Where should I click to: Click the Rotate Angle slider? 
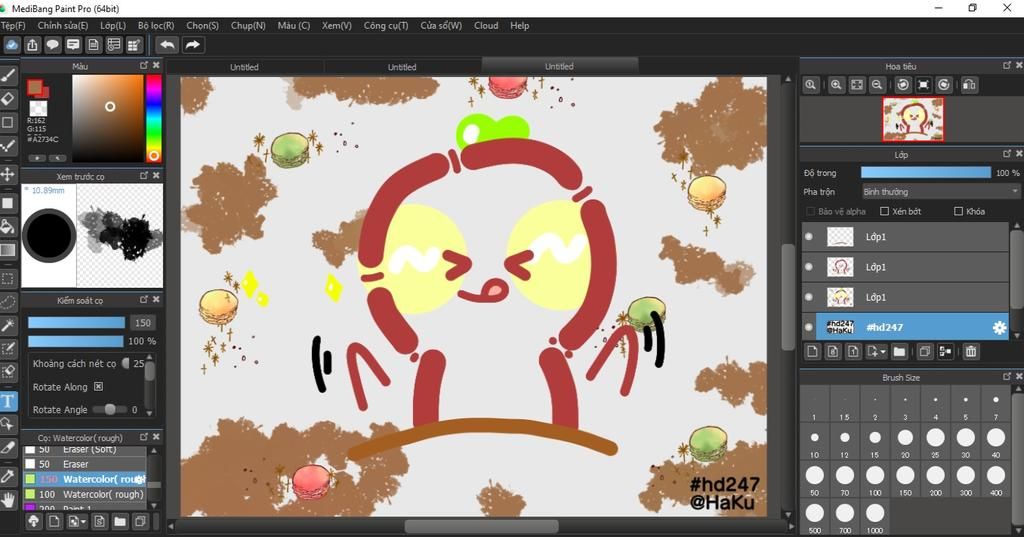108,410
